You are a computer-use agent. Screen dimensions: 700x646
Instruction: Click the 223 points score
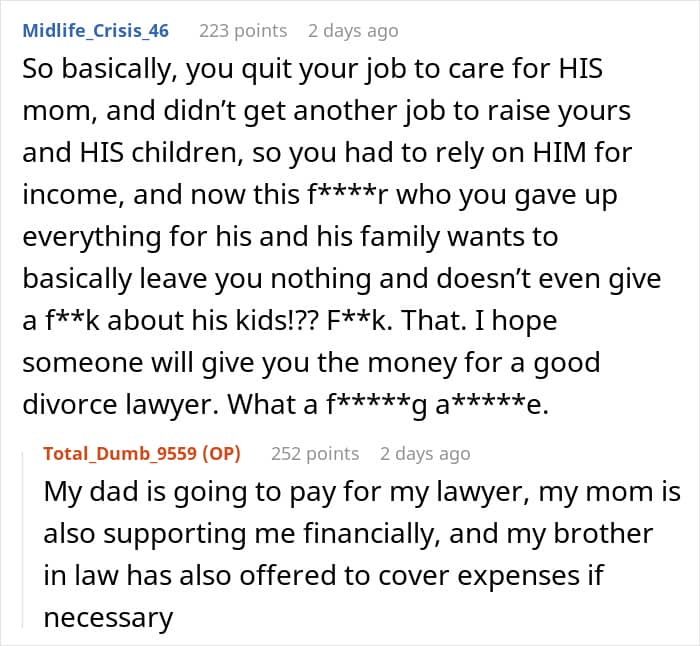click(x=243, y=31)
